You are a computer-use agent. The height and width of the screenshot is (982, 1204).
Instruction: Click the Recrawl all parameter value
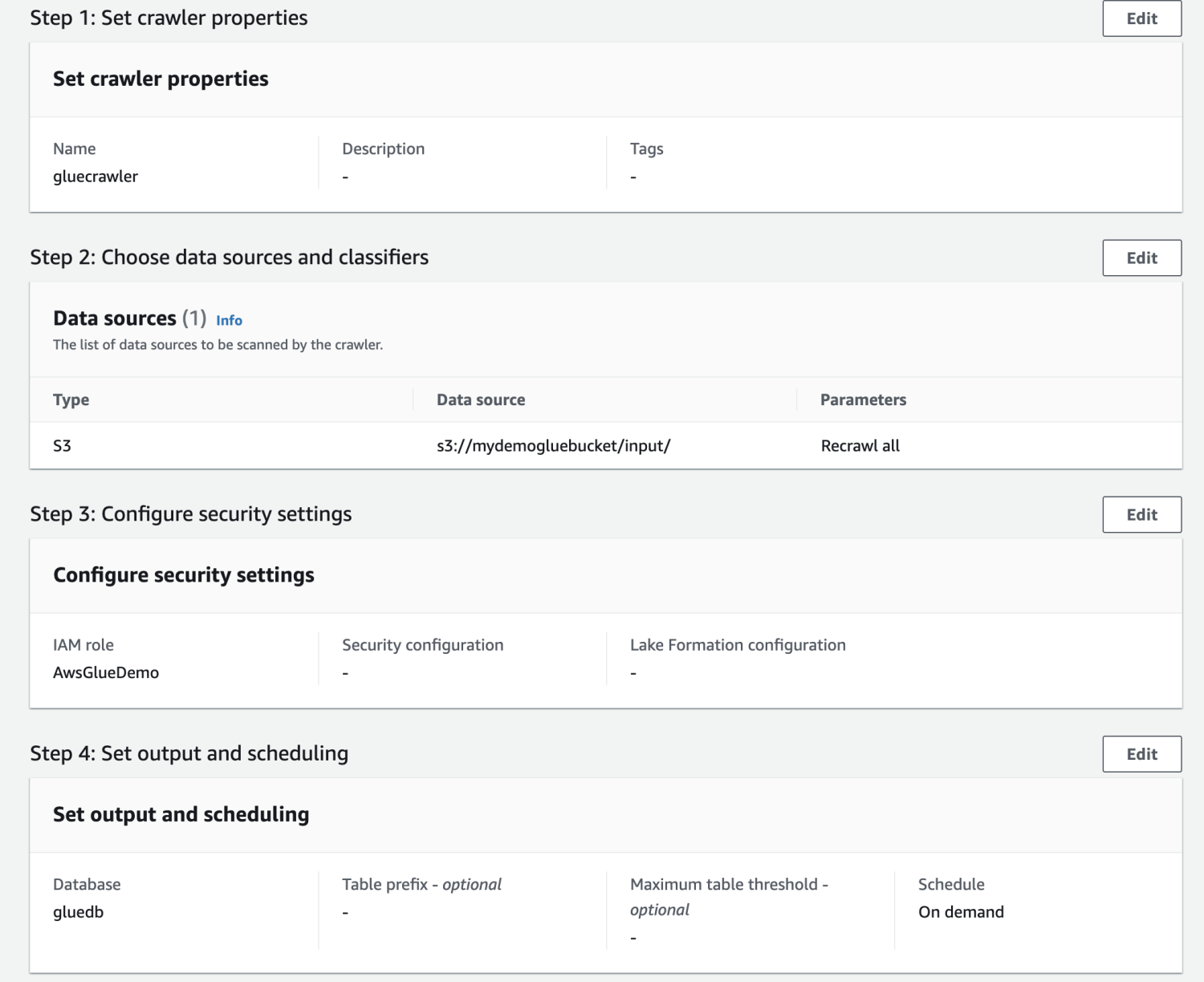point(860,445)
